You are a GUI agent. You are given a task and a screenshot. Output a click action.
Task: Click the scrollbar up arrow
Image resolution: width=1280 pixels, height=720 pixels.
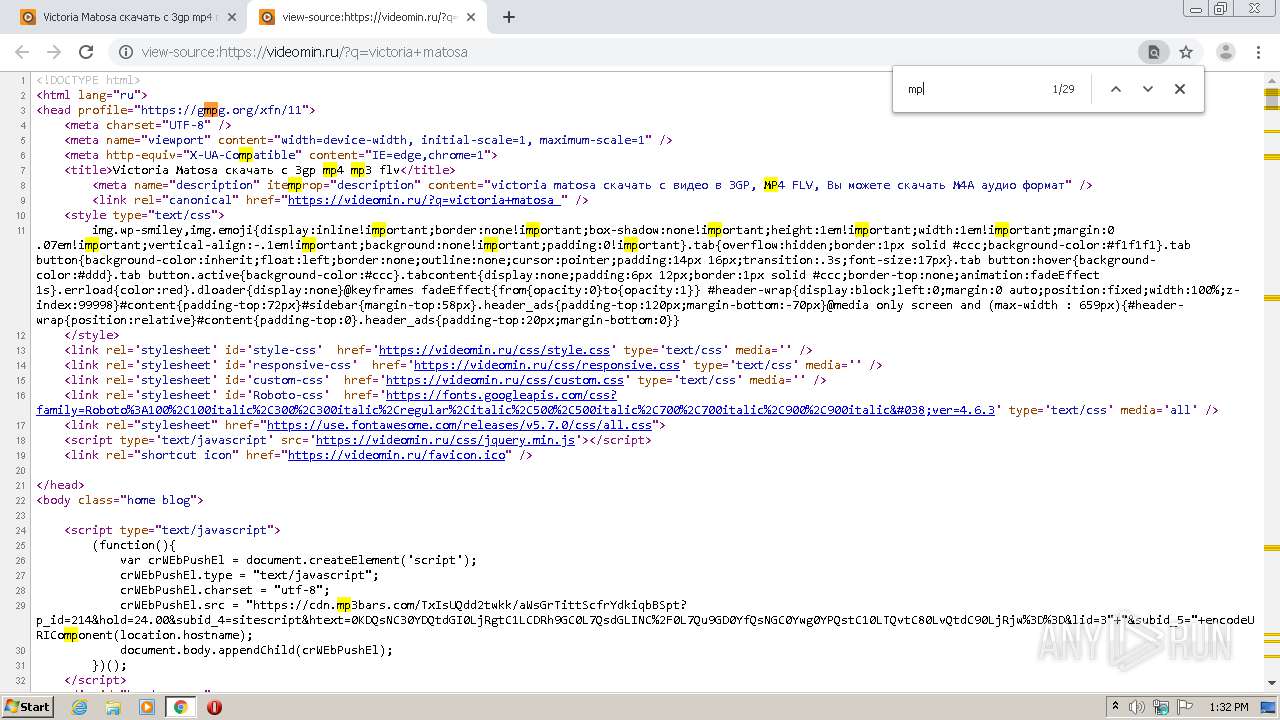tap(1272, 79)
